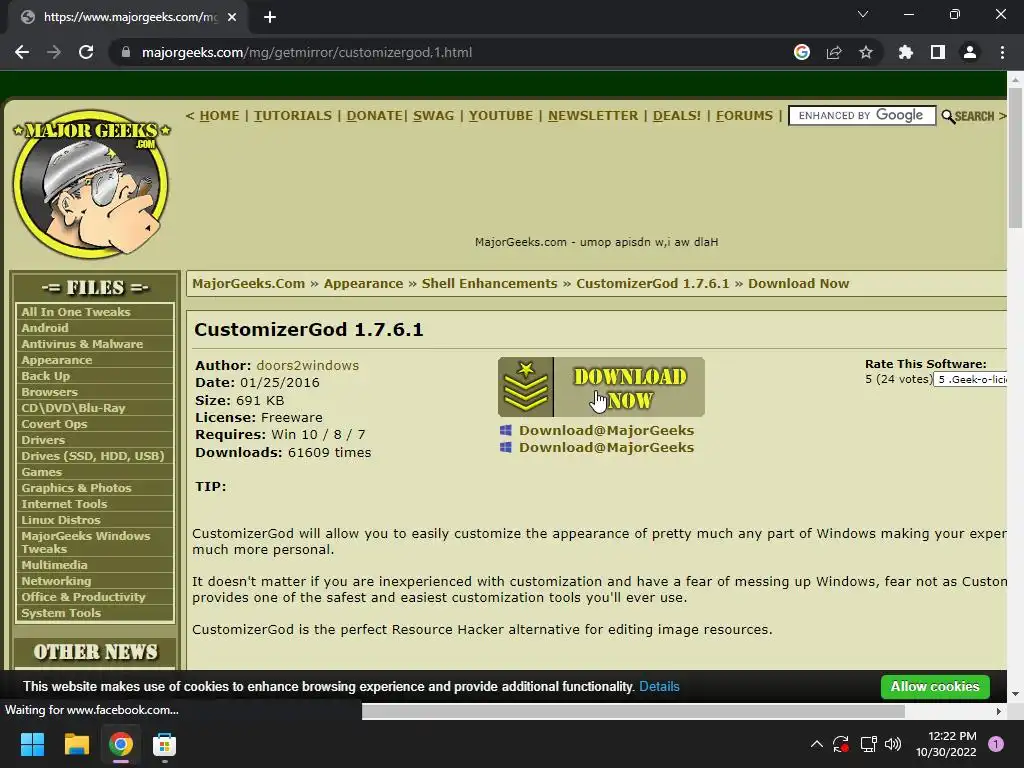Open rating dropdown showing 5 Geek-o-licious
Image resolution: width=1024 pixels, height=768 pixels.
970,379
